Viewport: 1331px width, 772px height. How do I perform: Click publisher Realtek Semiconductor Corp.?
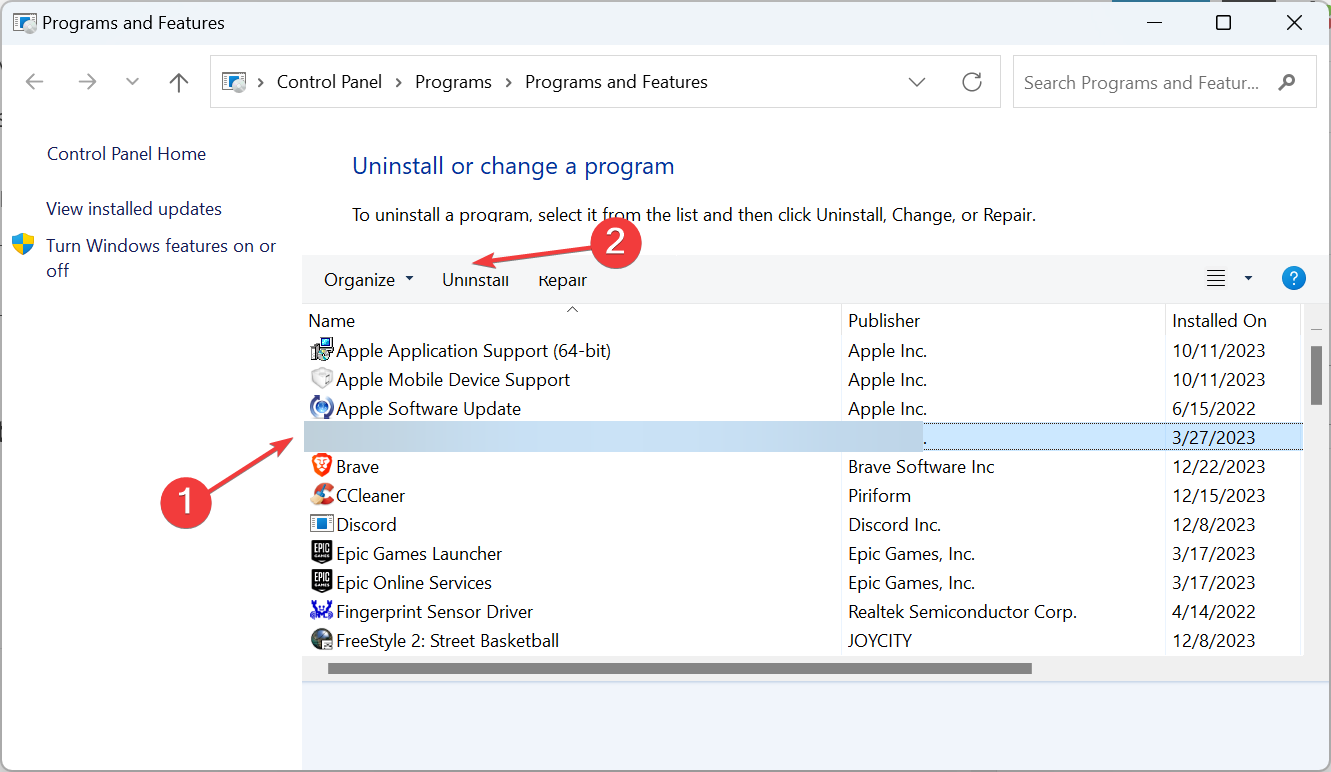962,612
